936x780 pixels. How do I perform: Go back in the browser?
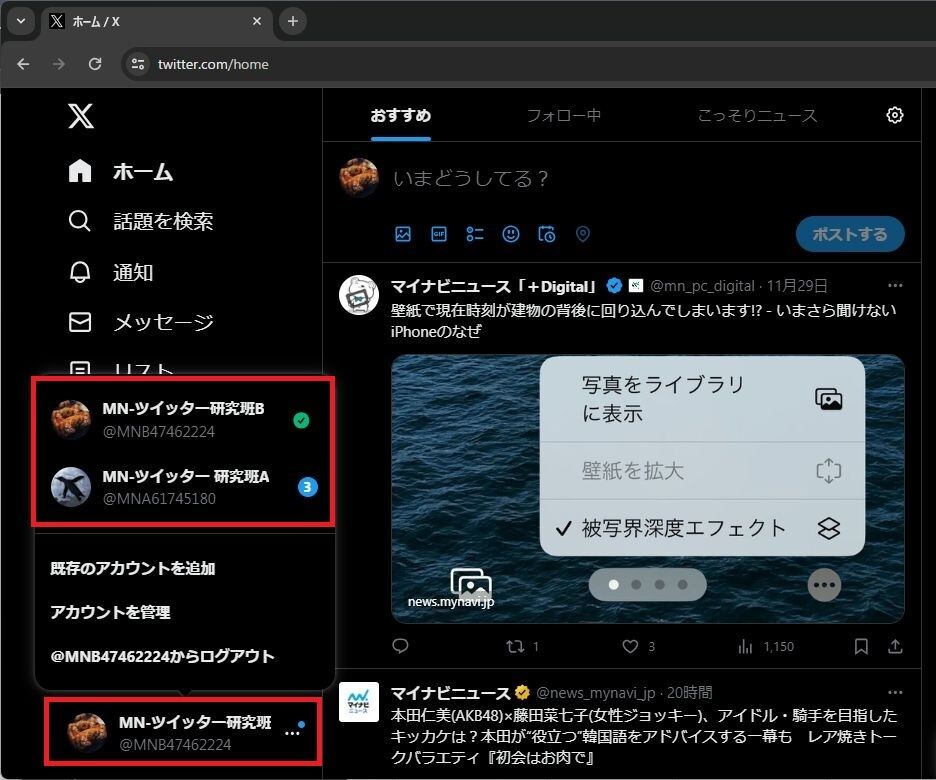(23, 64)
